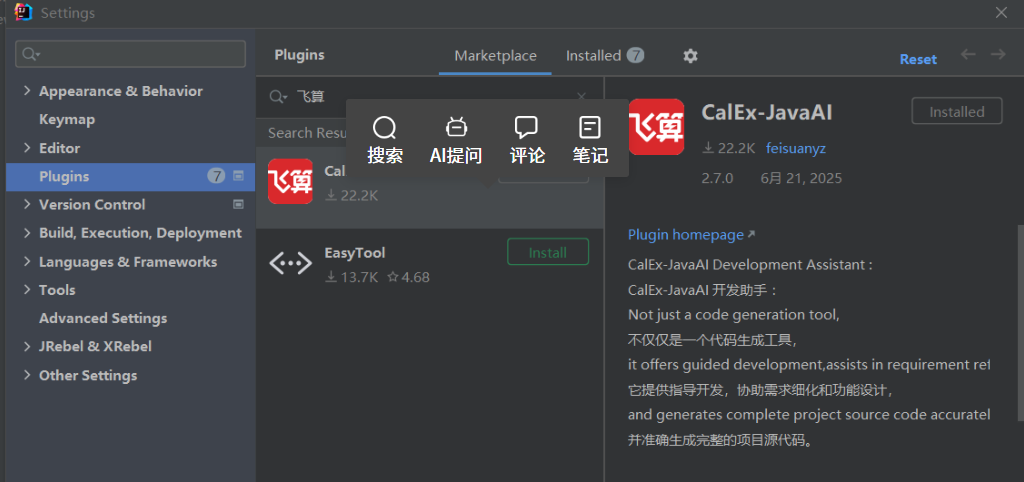Viewport: 1024px width, 482px height.
Task: Click the AI提问 robot icon
Action: [456, 127]
